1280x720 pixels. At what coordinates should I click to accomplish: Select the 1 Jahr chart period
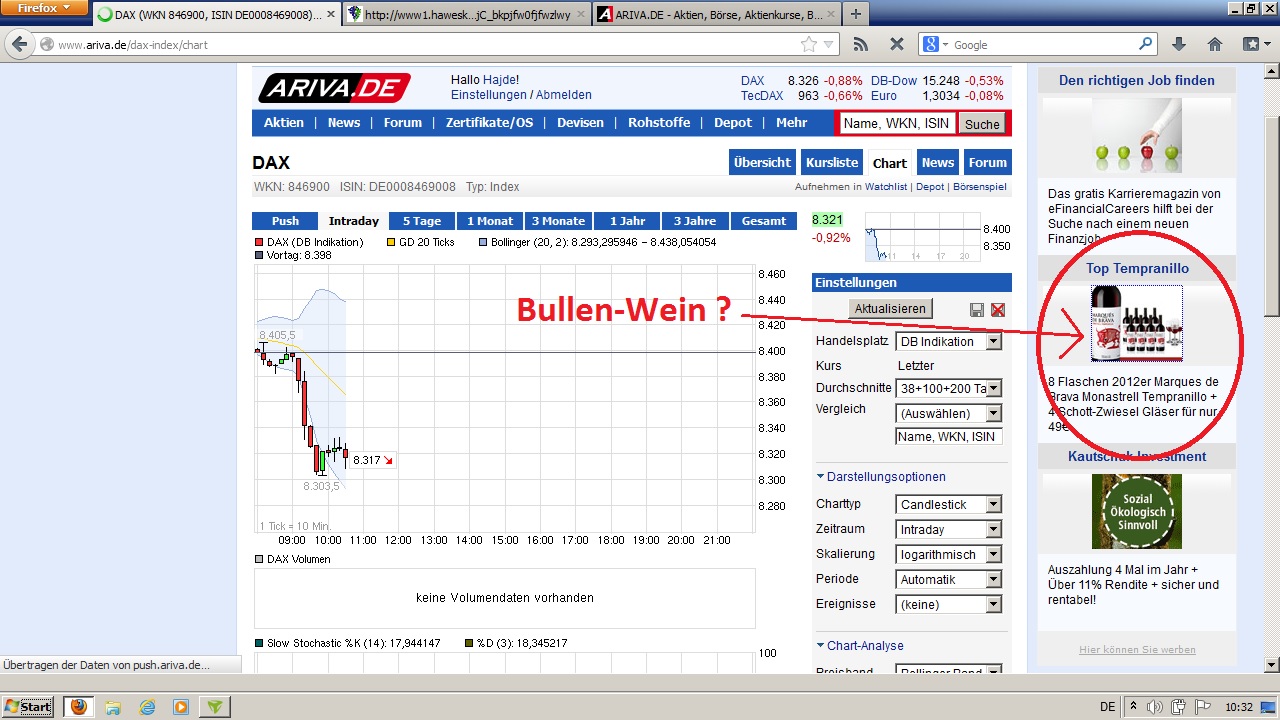626,221
